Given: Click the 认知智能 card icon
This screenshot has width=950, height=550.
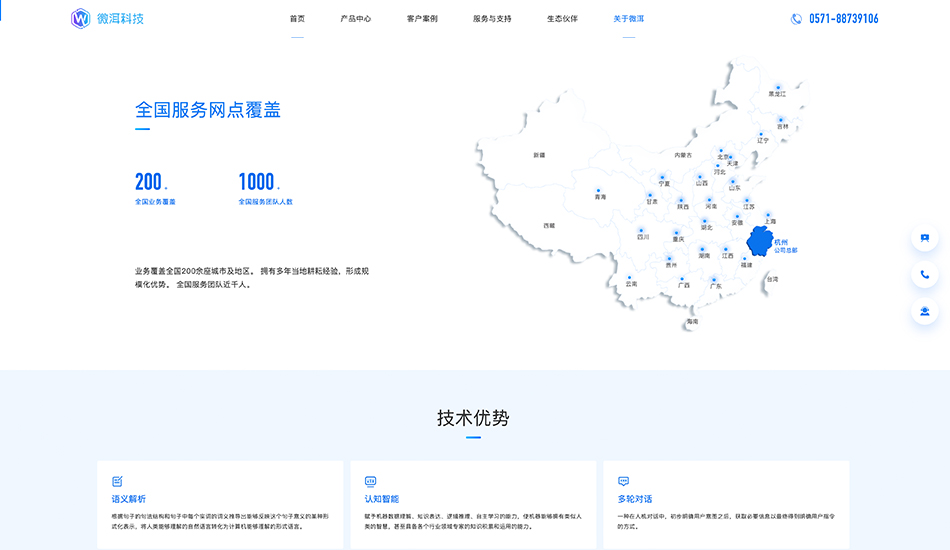Looking at the screenshot, I should [370, 481].
